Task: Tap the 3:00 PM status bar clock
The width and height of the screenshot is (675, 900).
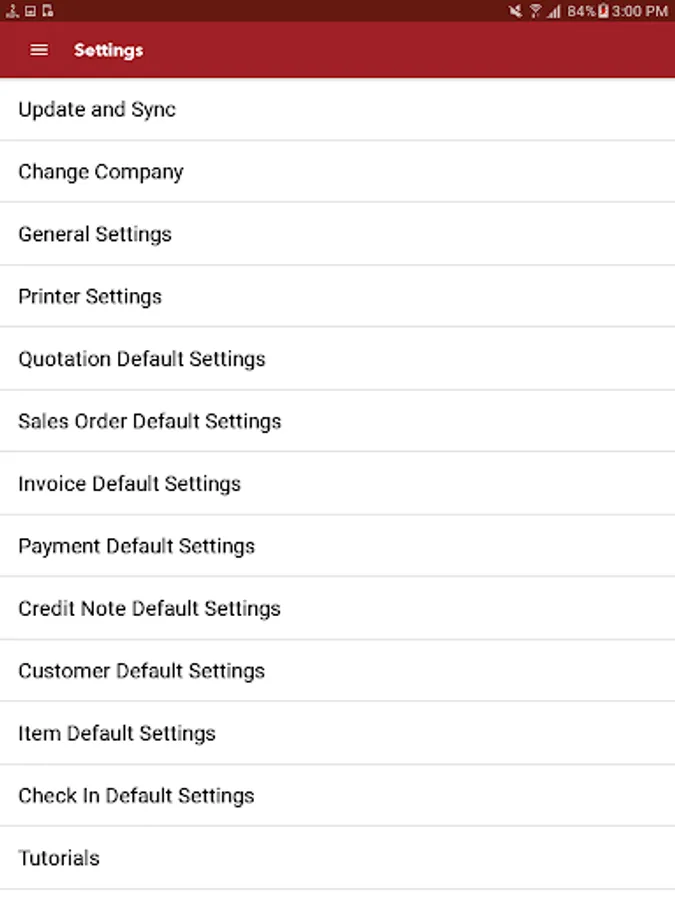Action: pyautogui.click(x=641, y=11)
